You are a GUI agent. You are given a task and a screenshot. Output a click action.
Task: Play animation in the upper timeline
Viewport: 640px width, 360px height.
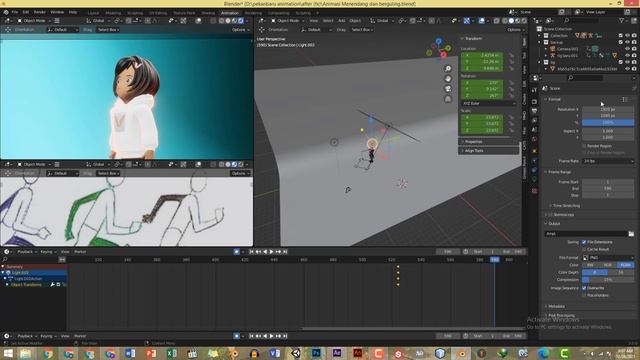click(271, 252)
